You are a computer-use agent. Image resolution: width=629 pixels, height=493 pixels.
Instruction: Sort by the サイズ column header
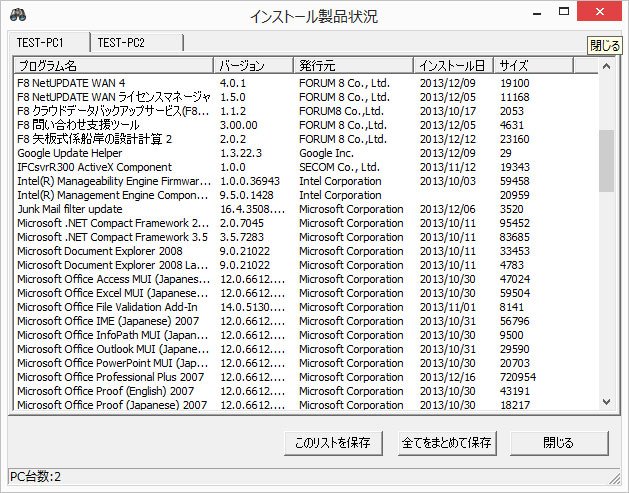coord(534,65)
